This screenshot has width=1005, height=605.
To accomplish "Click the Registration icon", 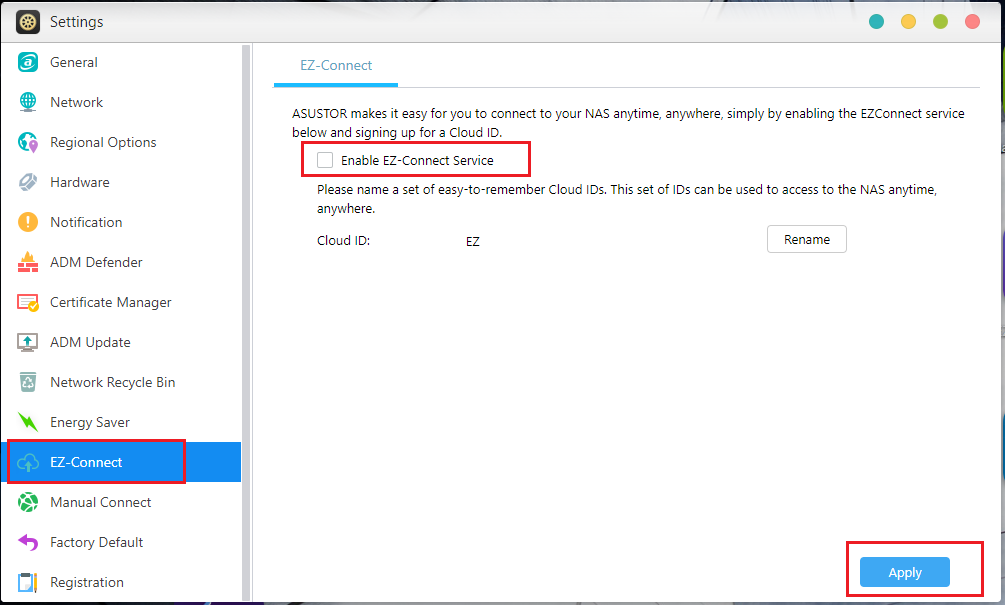I will (x=28, y=582).
